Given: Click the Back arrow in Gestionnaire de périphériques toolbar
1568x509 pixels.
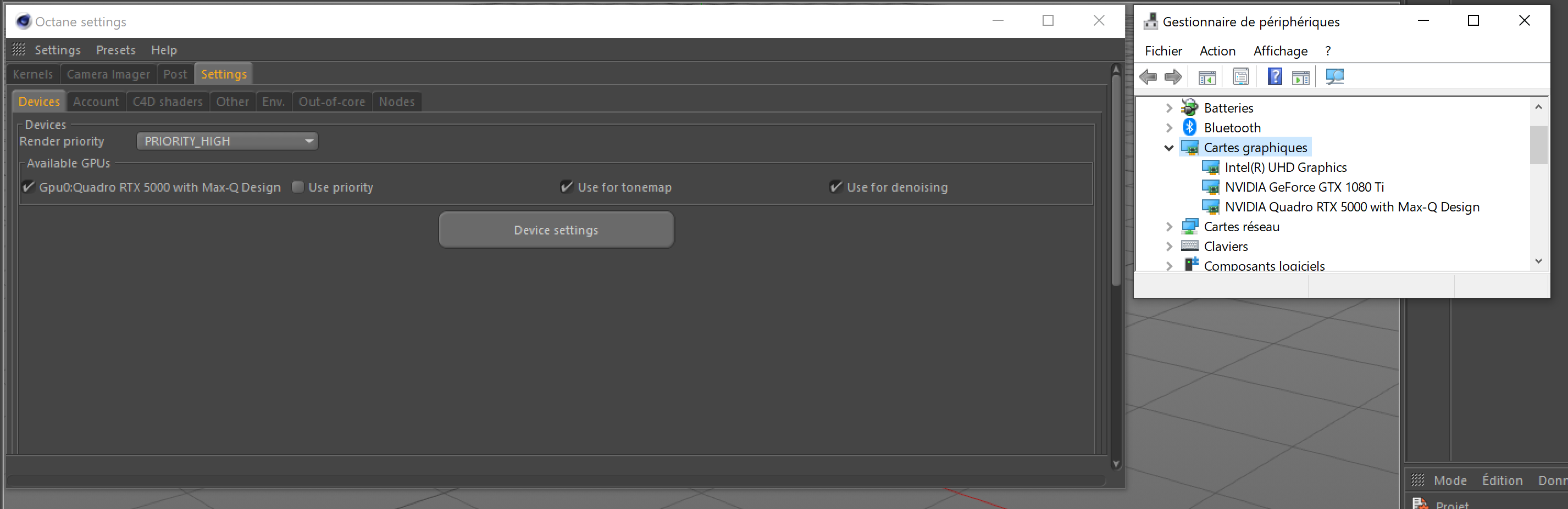Looking at the screenshot, I should tap(1148, 77).
